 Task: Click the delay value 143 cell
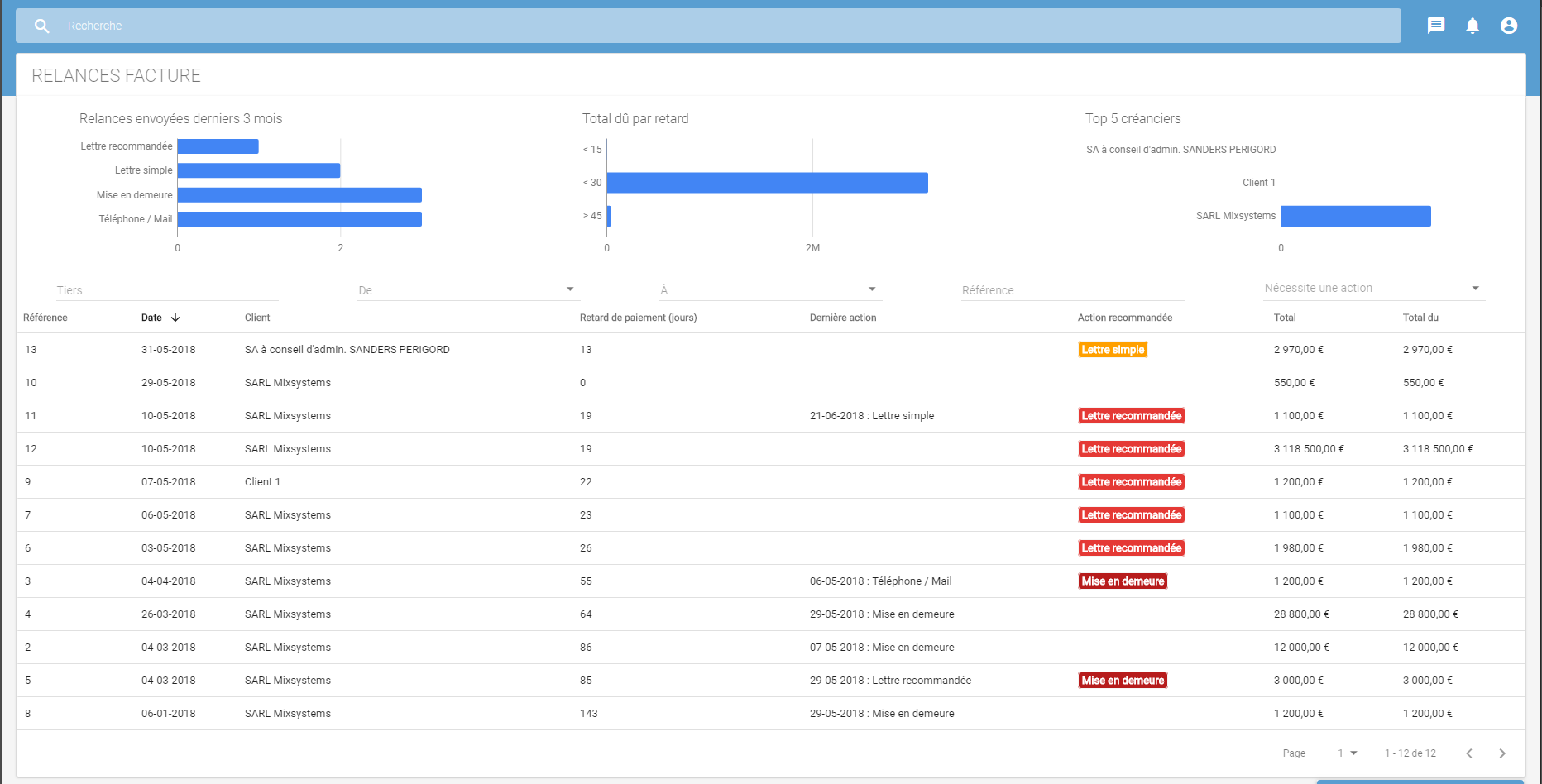pyautogui.click(x=589, y=714)
